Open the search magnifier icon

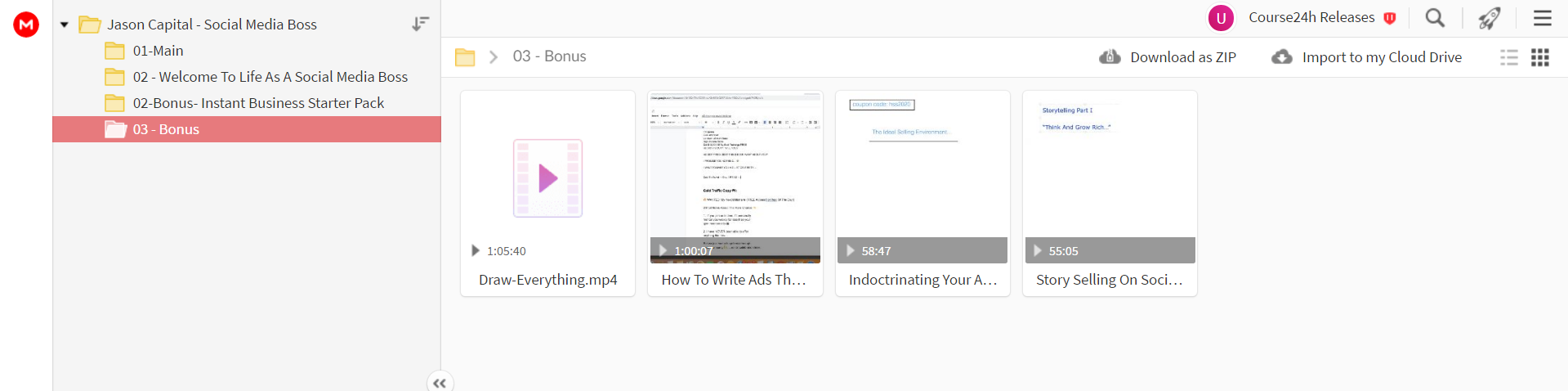point(1435,18)
